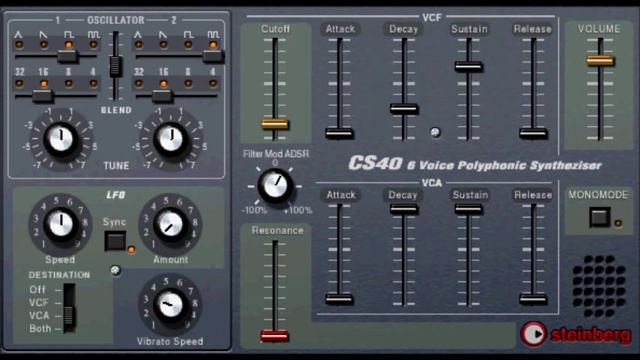Click the MONOMODE indicator LED

[618, 223]
